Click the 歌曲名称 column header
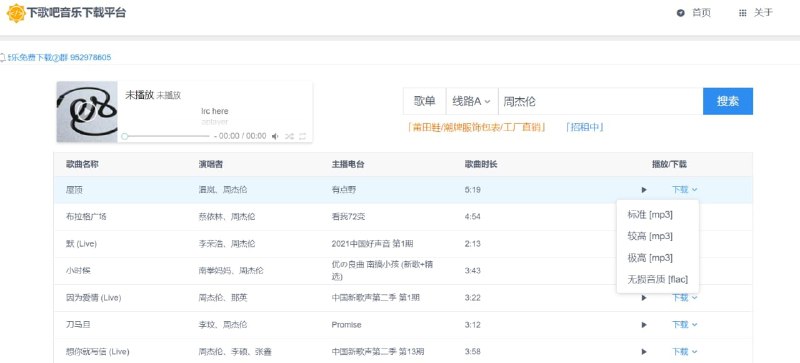This screenshot has height=363, width=800. (82, 164)
